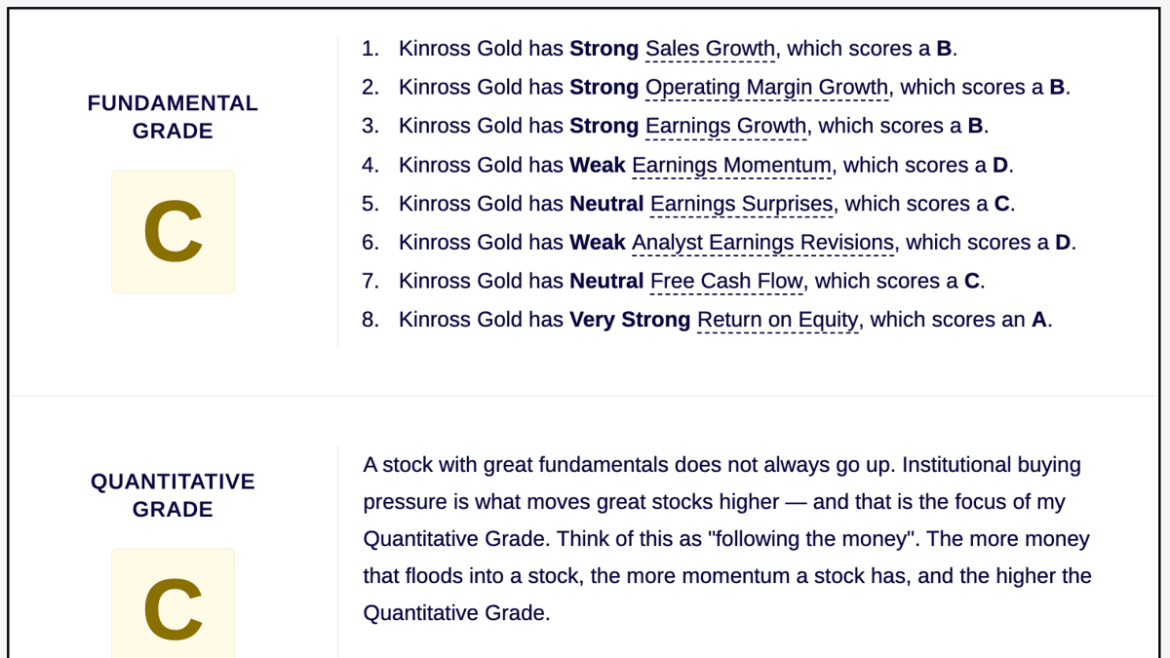Open the Sales Growth definition link

710,48
